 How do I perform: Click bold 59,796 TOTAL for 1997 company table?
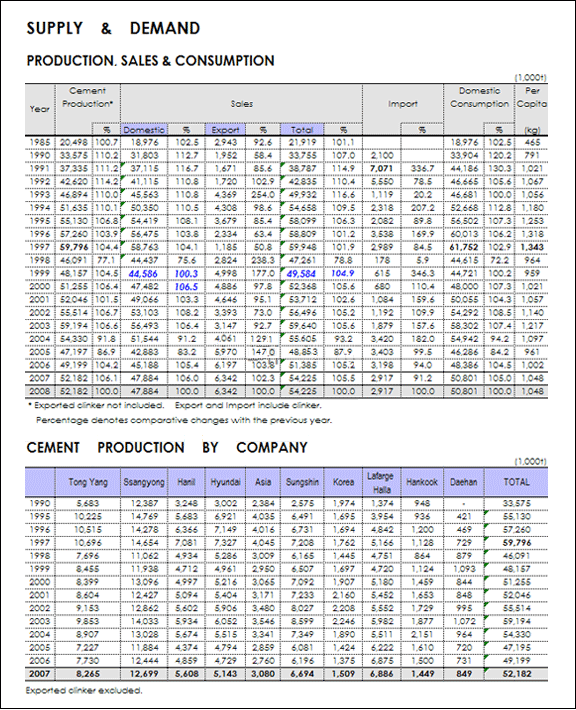(x=517, y=542)
